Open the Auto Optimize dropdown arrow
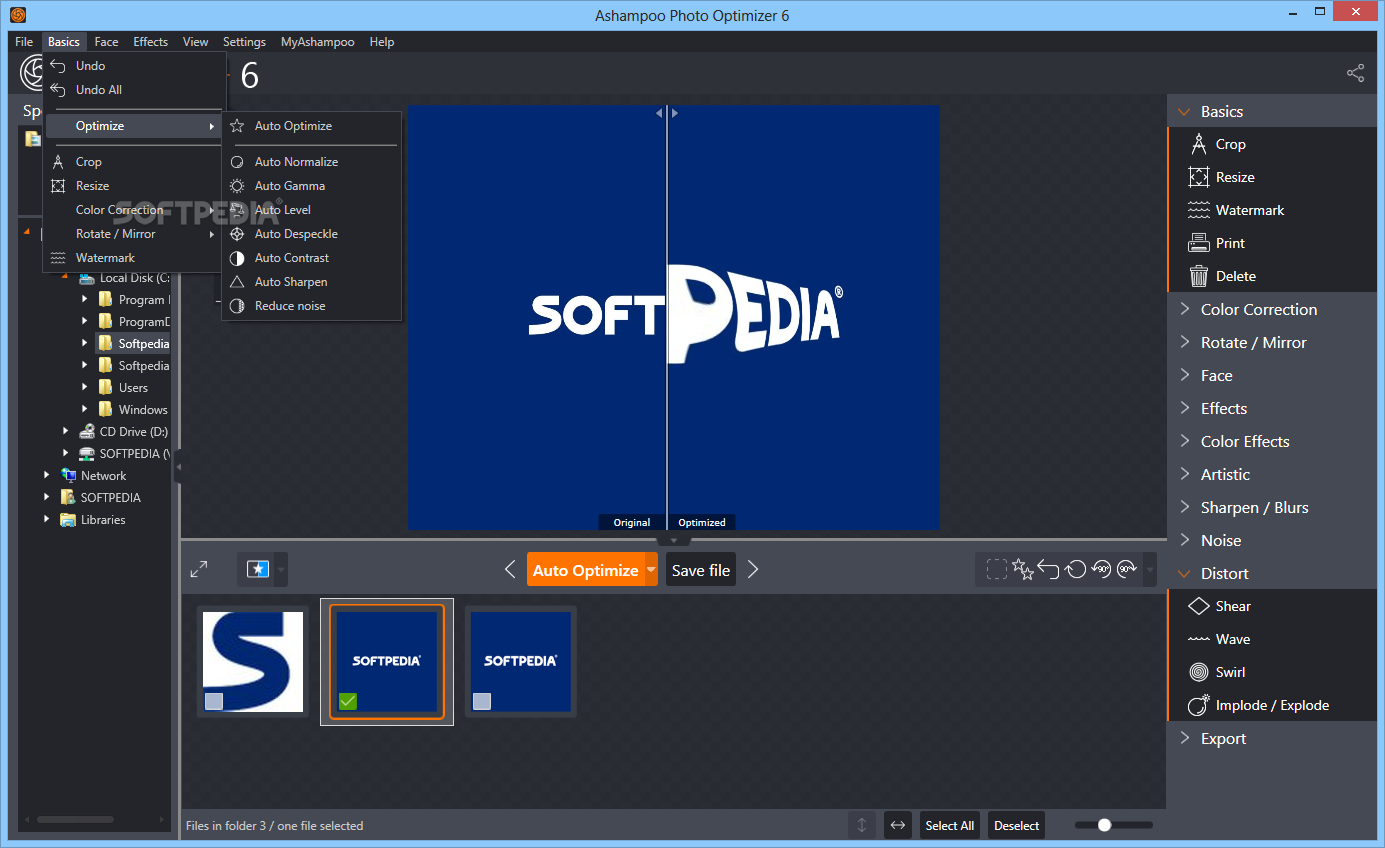 [x=651, y=569]
